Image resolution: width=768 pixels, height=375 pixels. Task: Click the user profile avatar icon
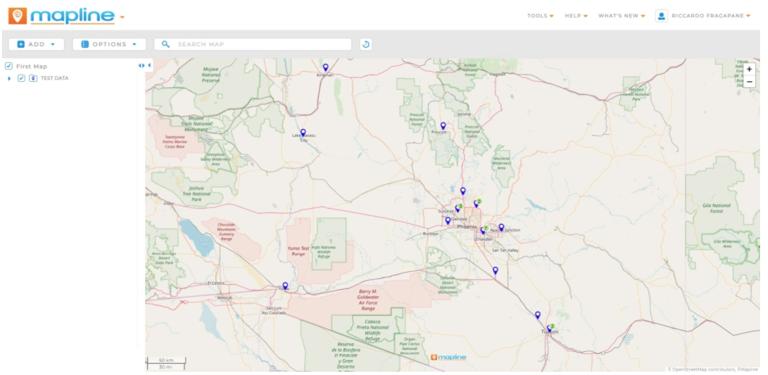coord(661,16)
